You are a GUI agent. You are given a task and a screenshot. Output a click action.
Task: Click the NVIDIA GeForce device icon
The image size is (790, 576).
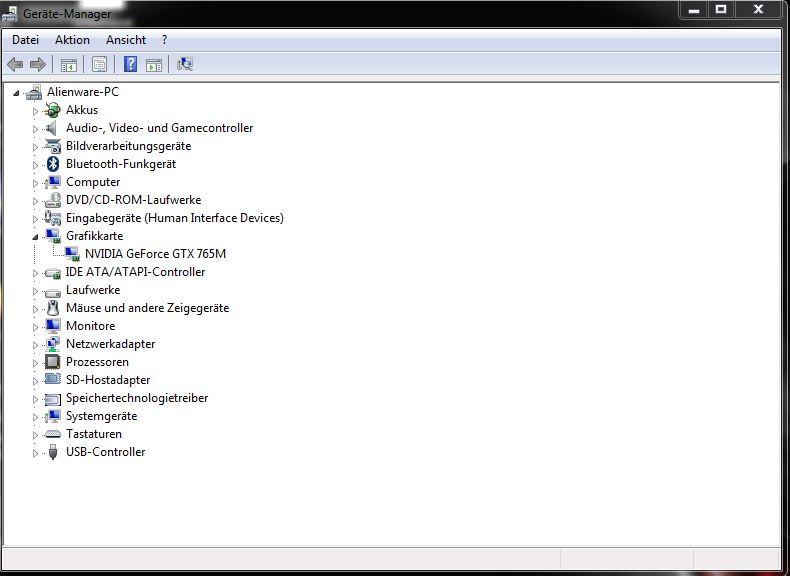[x=72, y=254]
